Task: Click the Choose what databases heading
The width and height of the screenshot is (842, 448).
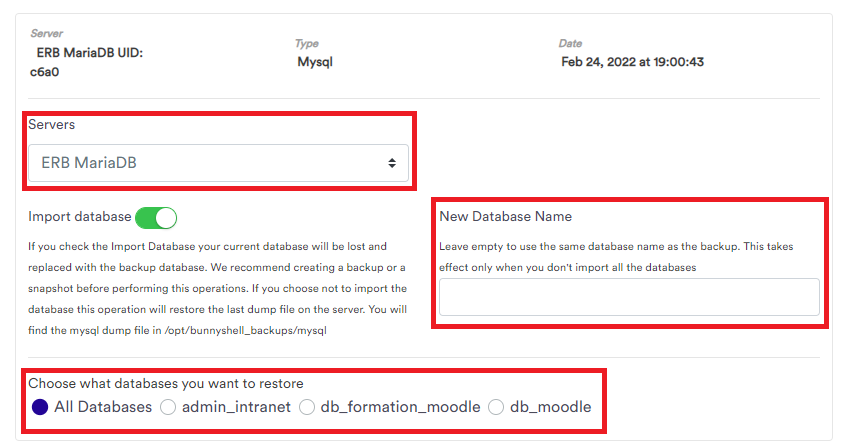Action: tap(165, 384)
